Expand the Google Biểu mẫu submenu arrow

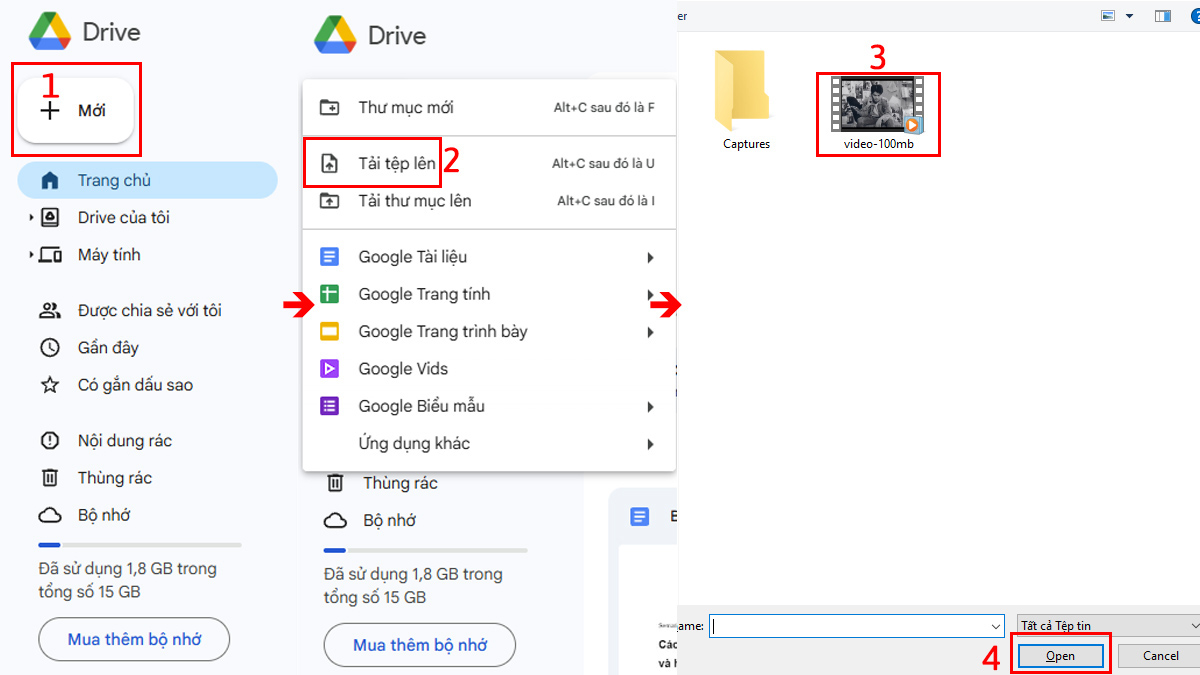click(651, 407)
